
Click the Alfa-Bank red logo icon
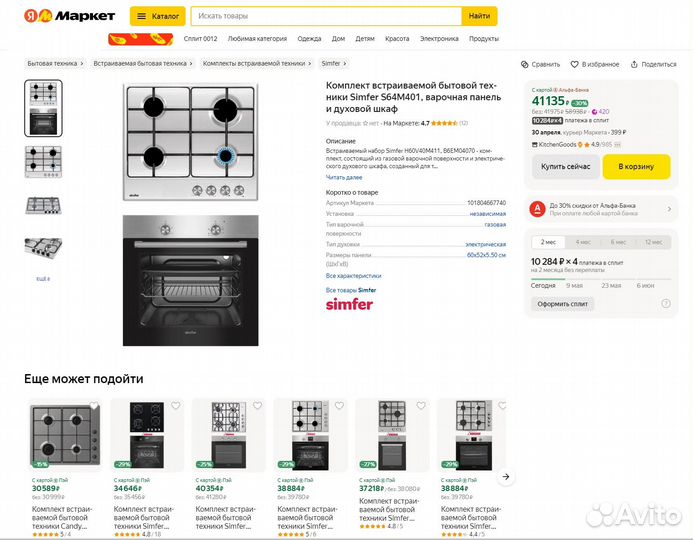pos(538,209)
